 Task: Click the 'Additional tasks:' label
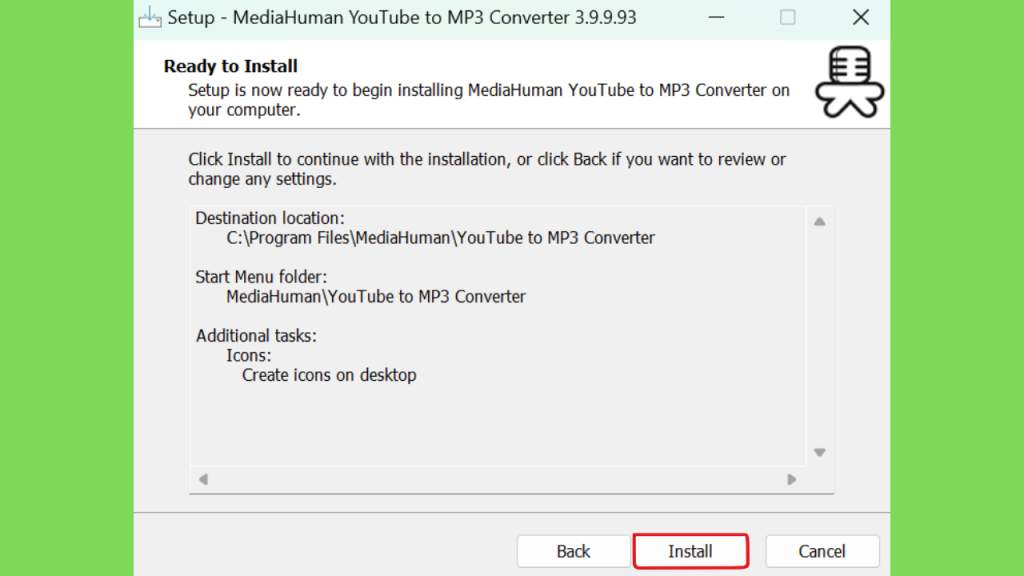point(256,336)
